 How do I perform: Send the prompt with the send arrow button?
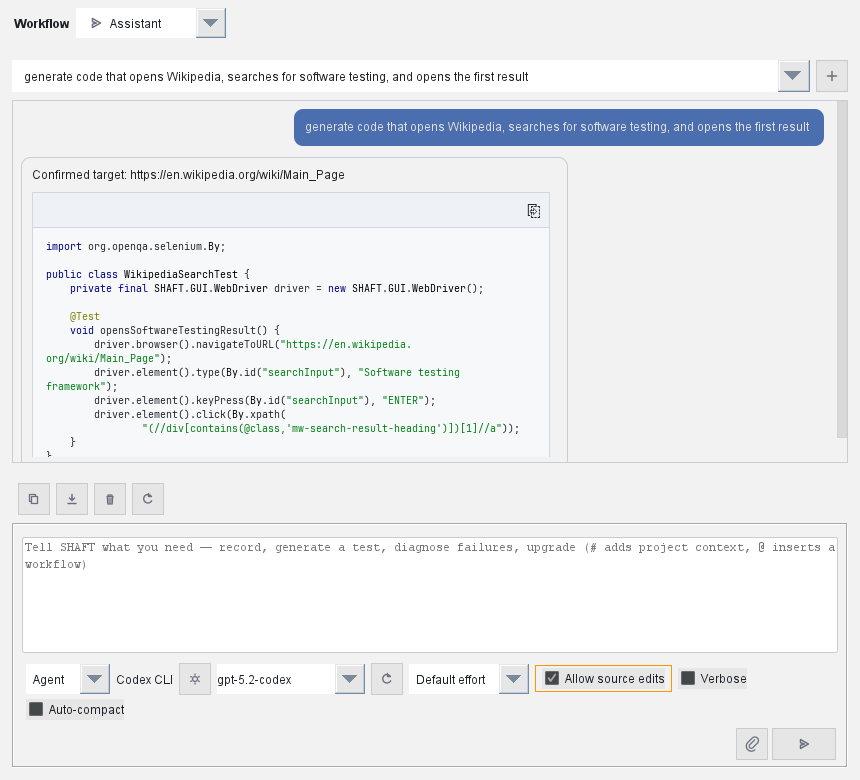pyautogui.click(x=804, y=744)
